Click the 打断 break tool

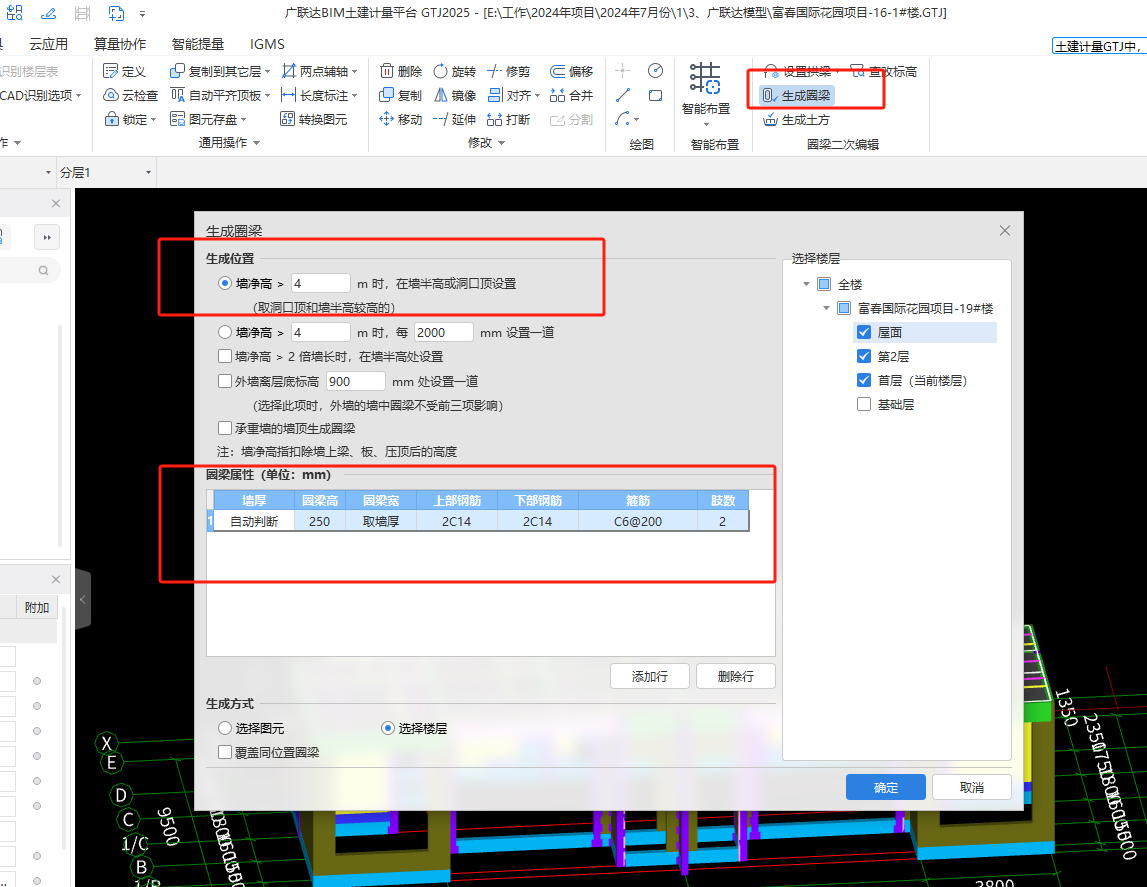[508, 119]
